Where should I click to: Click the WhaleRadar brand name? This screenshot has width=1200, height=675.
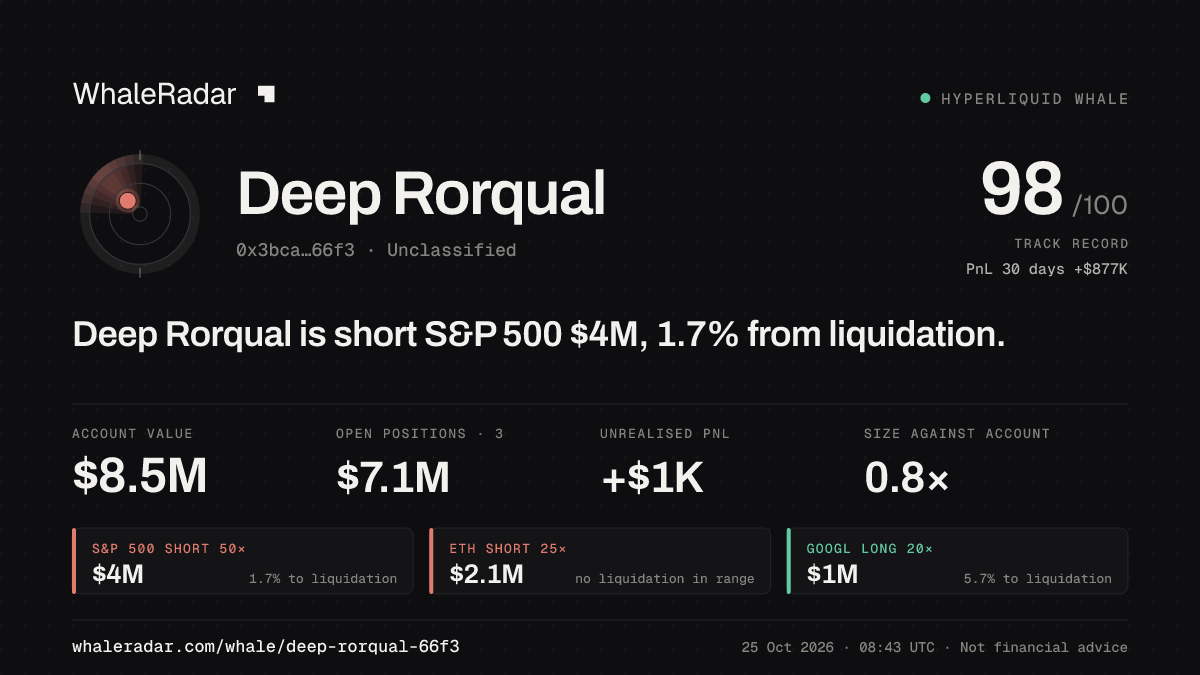tap(154, 94)
